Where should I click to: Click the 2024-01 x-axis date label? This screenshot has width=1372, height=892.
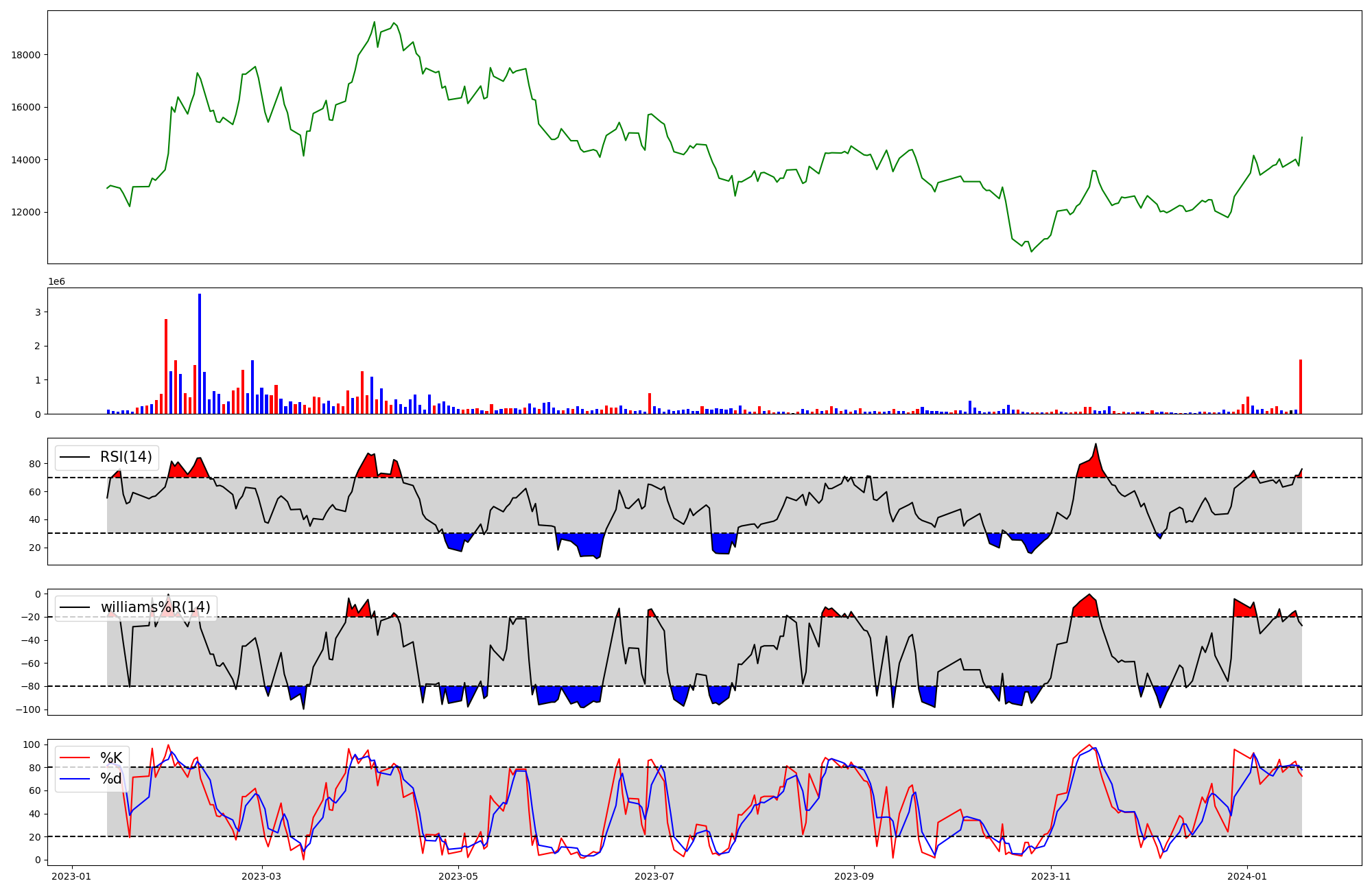point(1246,876)
